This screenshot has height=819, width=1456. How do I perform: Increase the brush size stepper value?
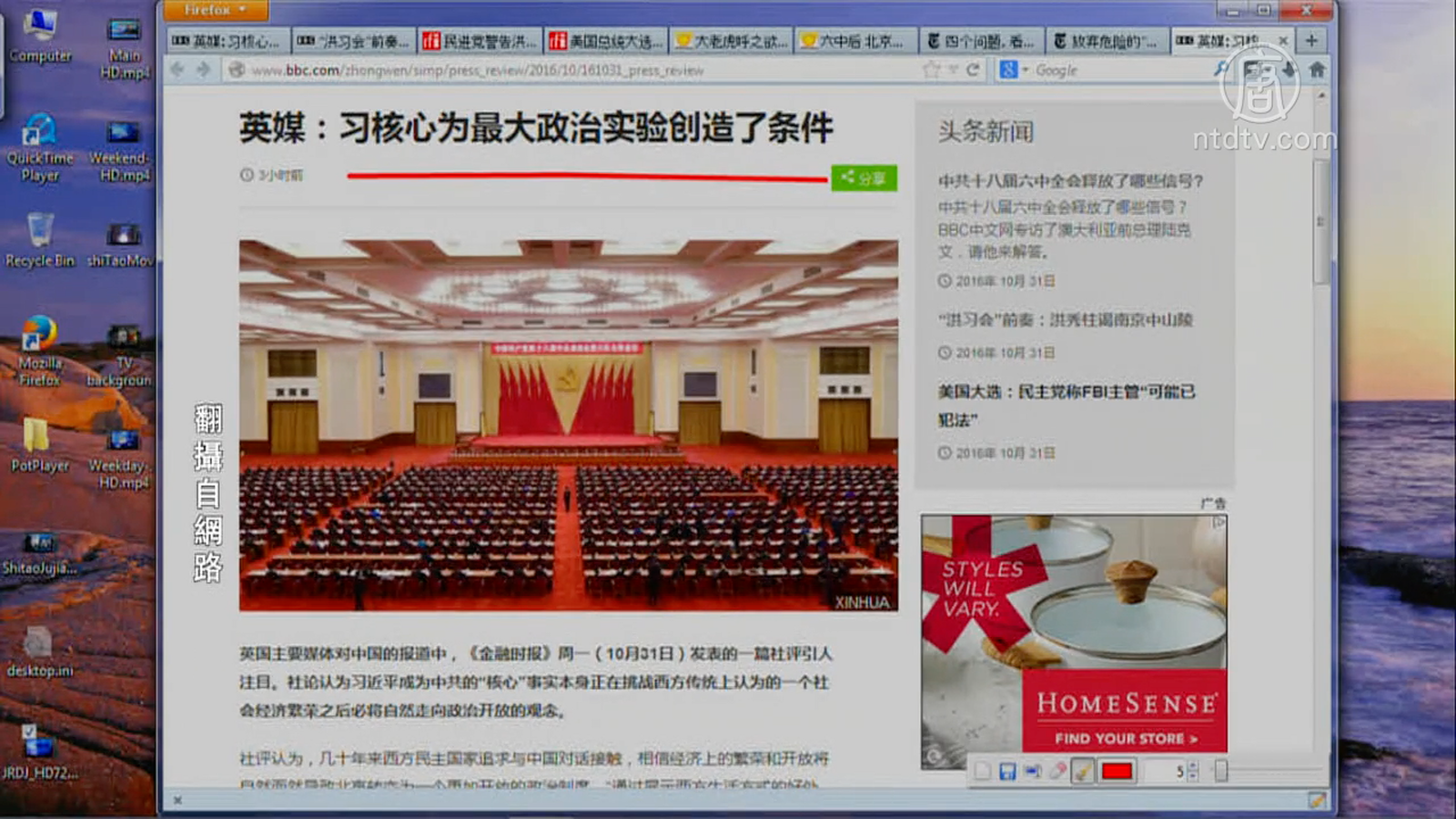pyautogui.click(x=1193, y=766)
